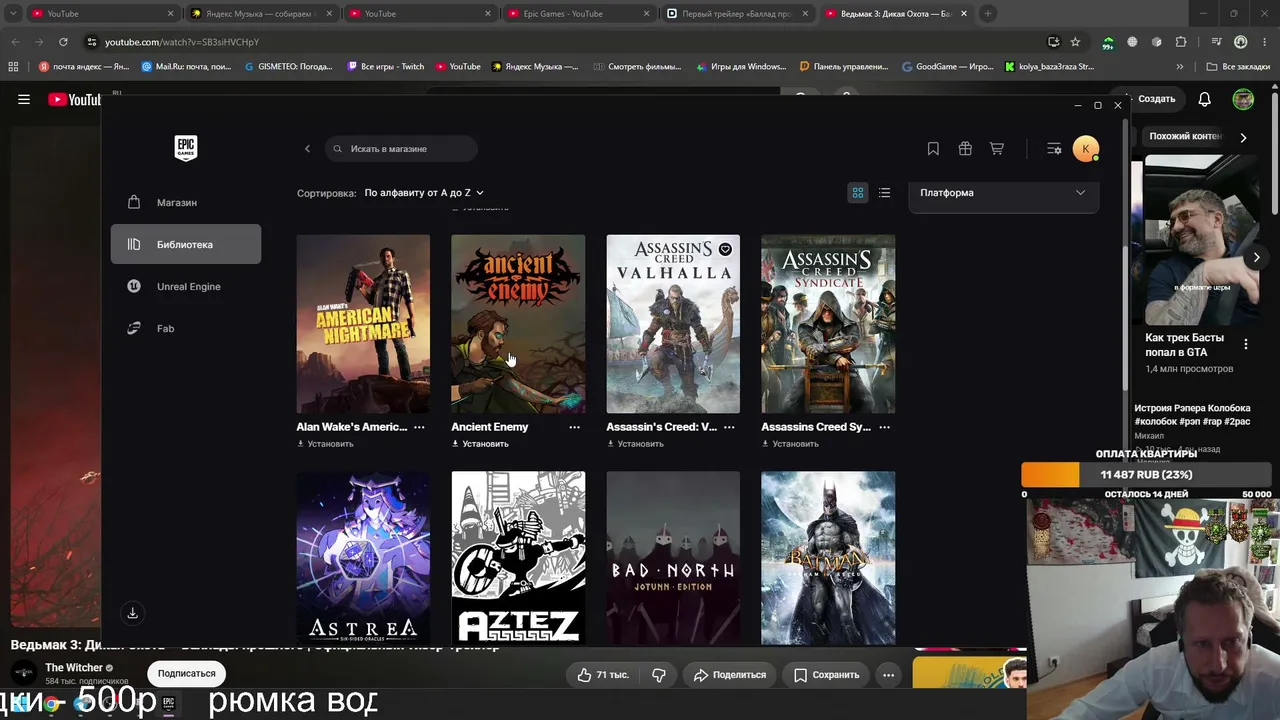Open the Aztez game cover
Image resolution: width=1280 pixels, height=720 pixels.
pos(518,558)
